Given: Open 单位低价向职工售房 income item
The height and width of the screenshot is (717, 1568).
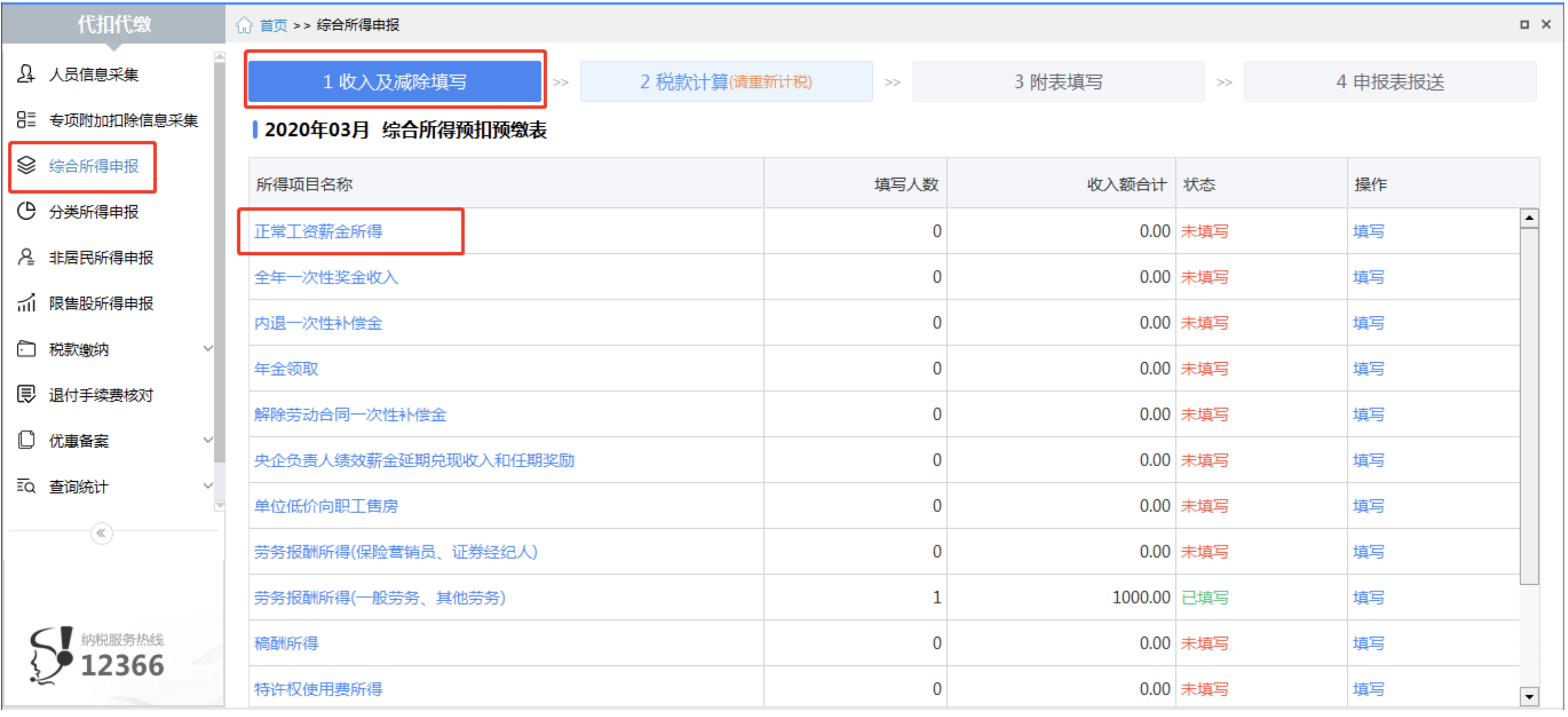Looking at the screenshot, I should tap(326, 506).
